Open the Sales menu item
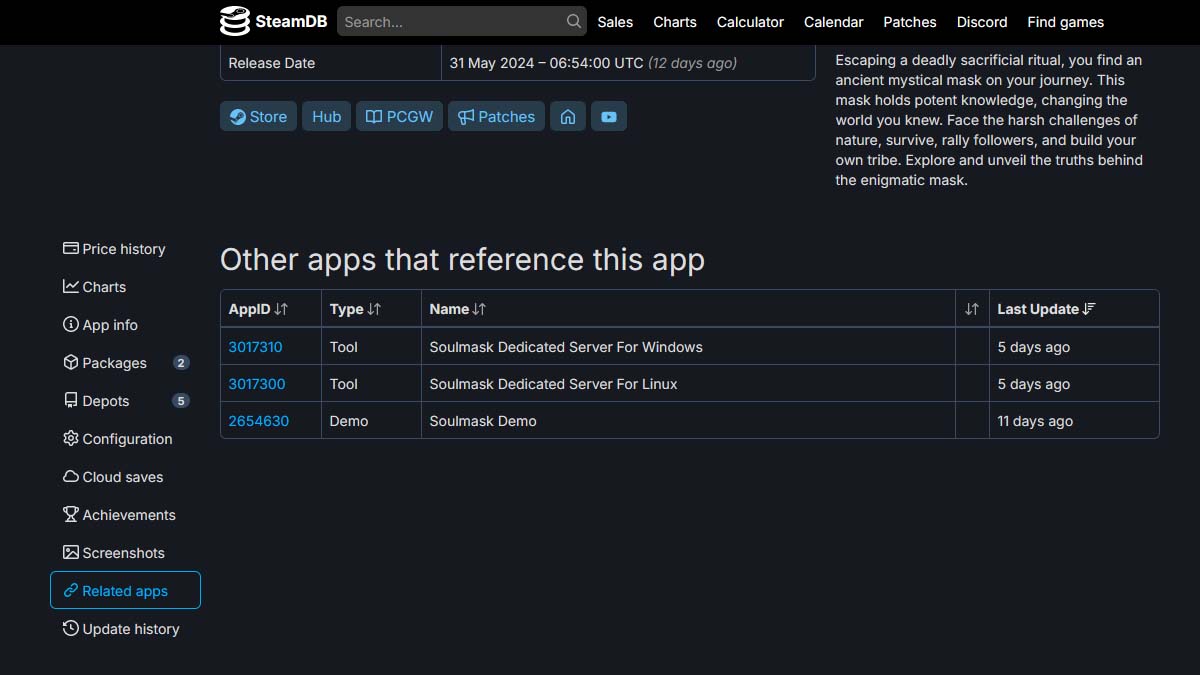 [x=615, y=21]
